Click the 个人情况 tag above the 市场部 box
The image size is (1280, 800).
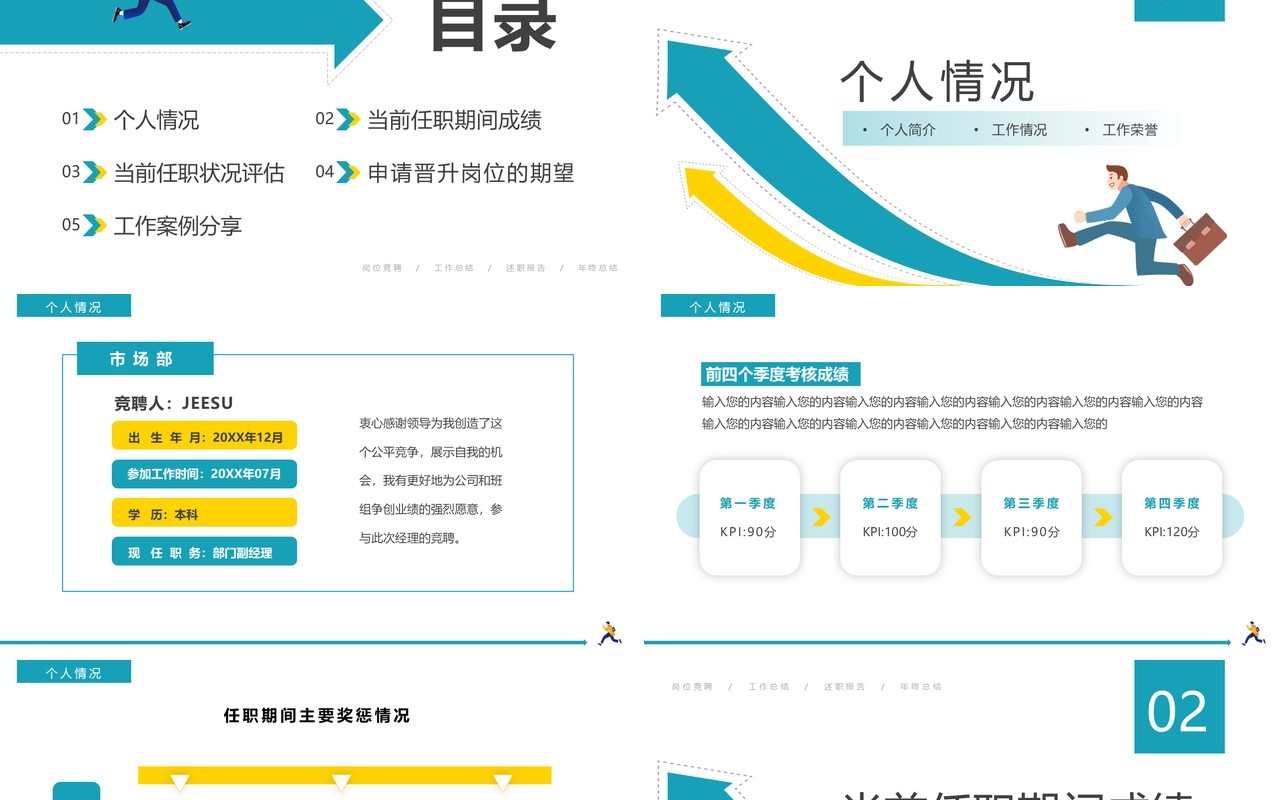coord(74,306)
